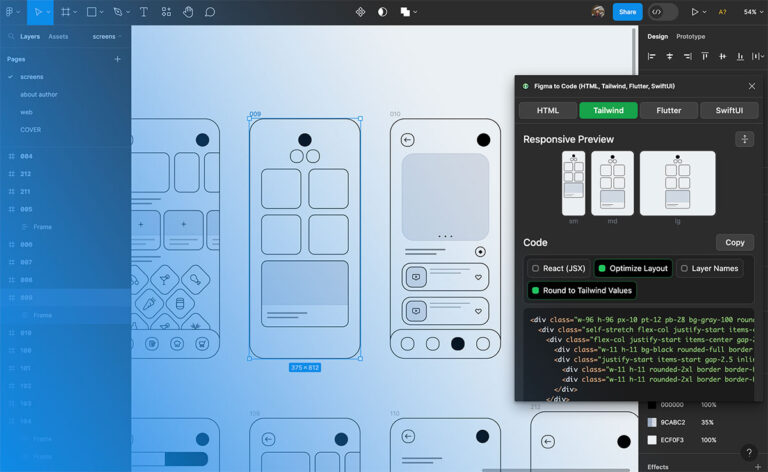Add a new page with plus icon
Viewport: 768px width, 472px height.
(x=118, y=59)
